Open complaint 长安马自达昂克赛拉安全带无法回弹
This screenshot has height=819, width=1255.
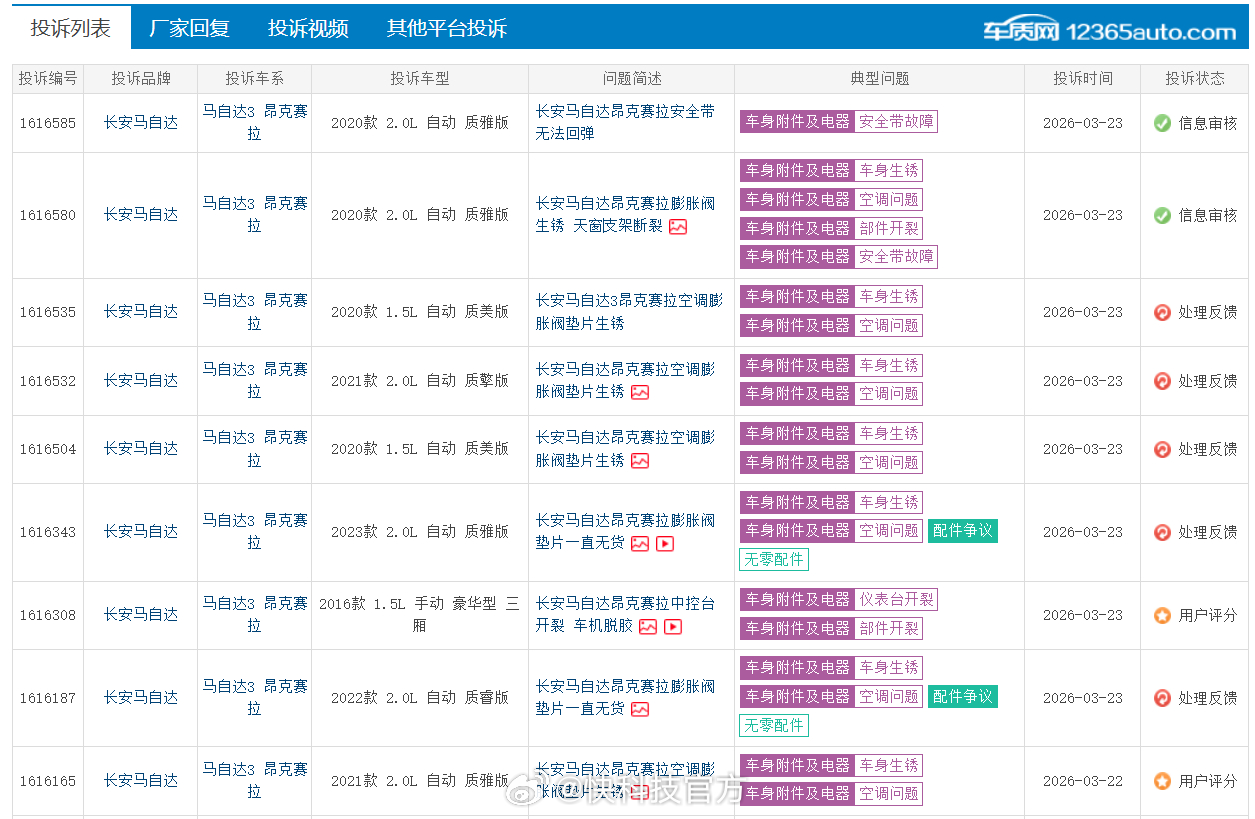pyautogui.click(x=625, y=123)
